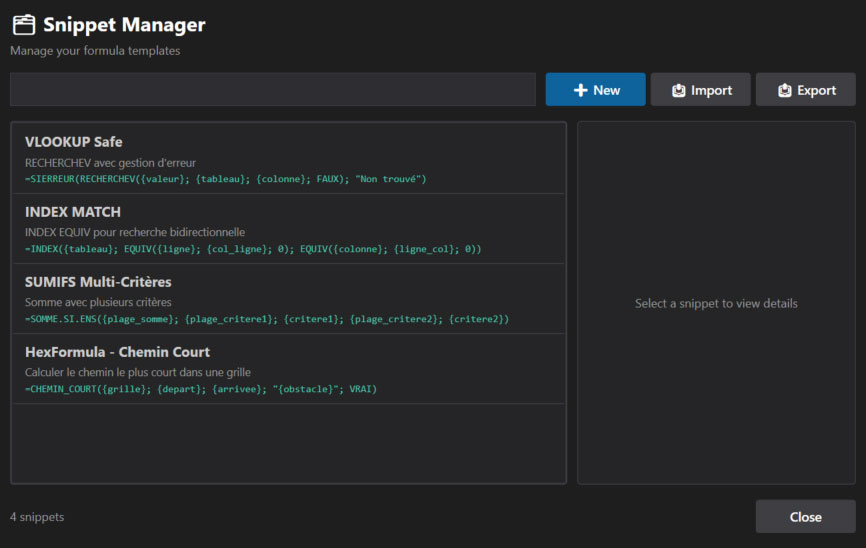The width and height of the screenshot is (866, 548).
Task: Select the VLOOKUP Safe snippet title
Action: (73, 142)
